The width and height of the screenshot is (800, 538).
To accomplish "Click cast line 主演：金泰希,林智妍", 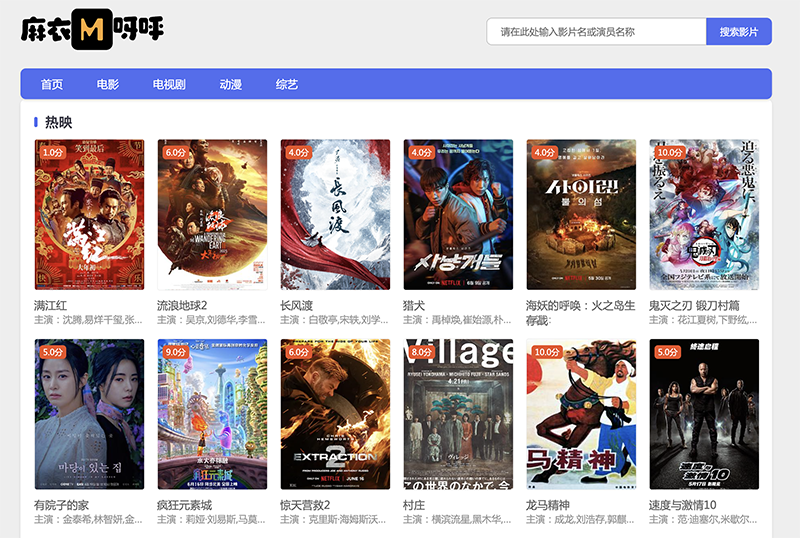I will coord(88,520).
